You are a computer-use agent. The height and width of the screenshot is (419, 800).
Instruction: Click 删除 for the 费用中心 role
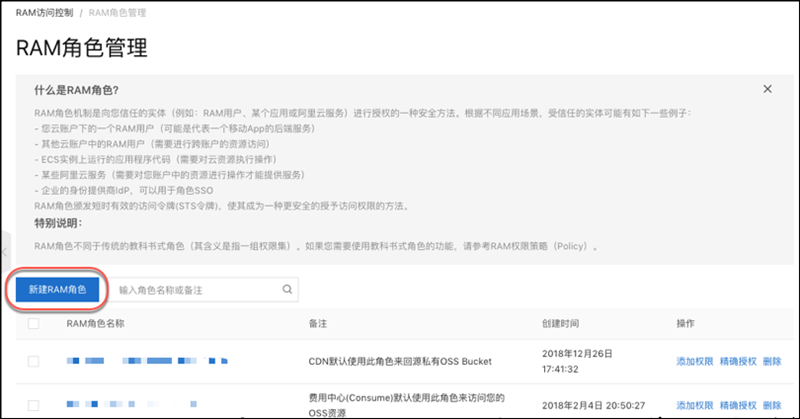tap(772, 404)
